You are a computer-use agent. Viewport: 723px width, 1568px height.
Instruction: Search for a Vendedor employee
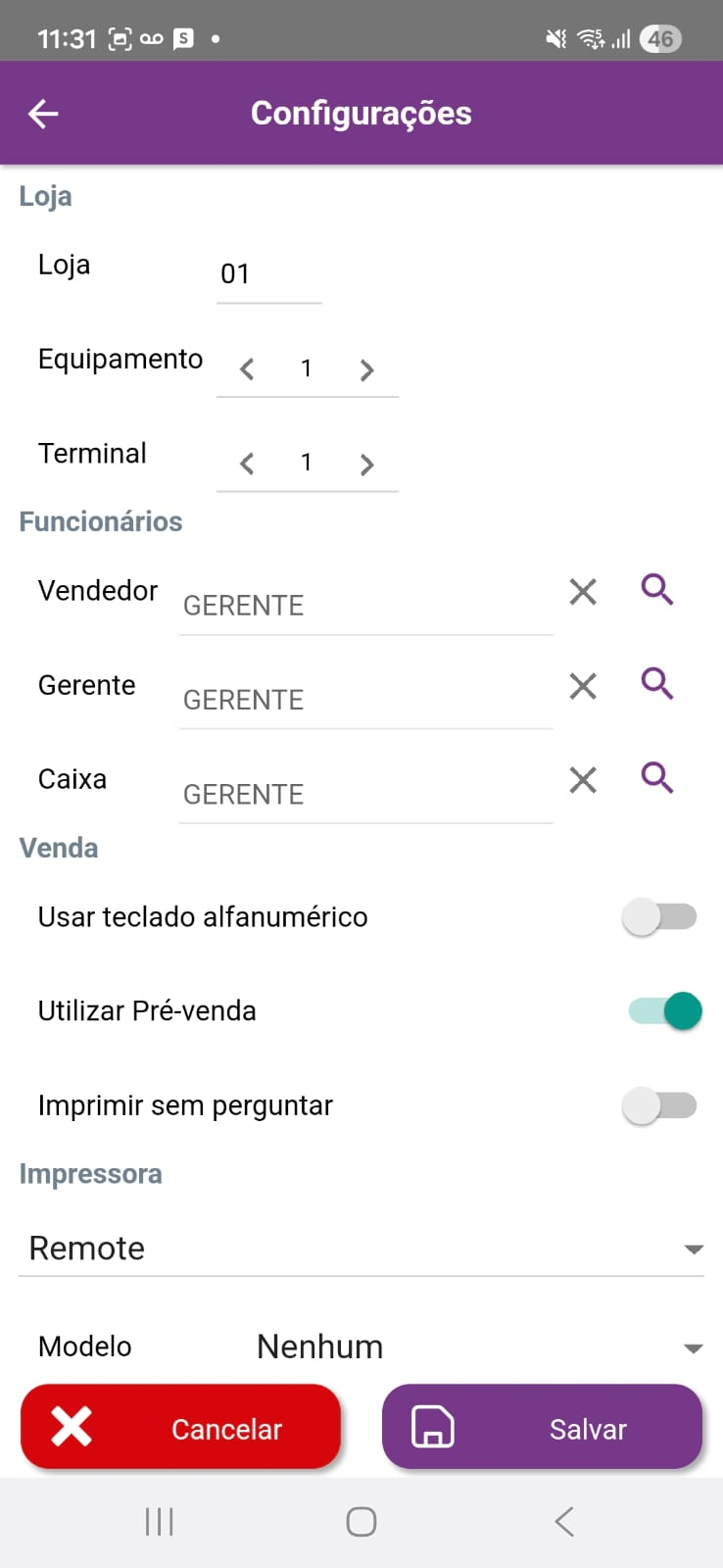click(x=656, y=590)
